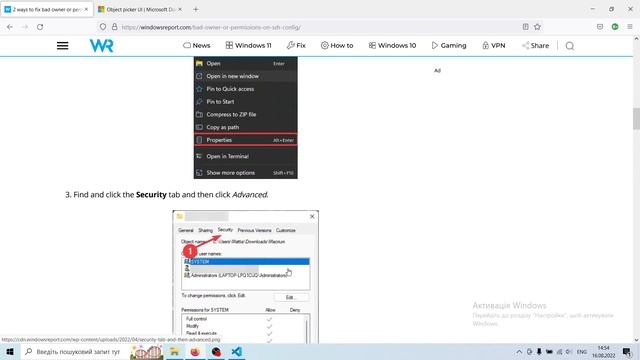
Task: Open Firefox from the taskbar
Action: click(195, 352)
